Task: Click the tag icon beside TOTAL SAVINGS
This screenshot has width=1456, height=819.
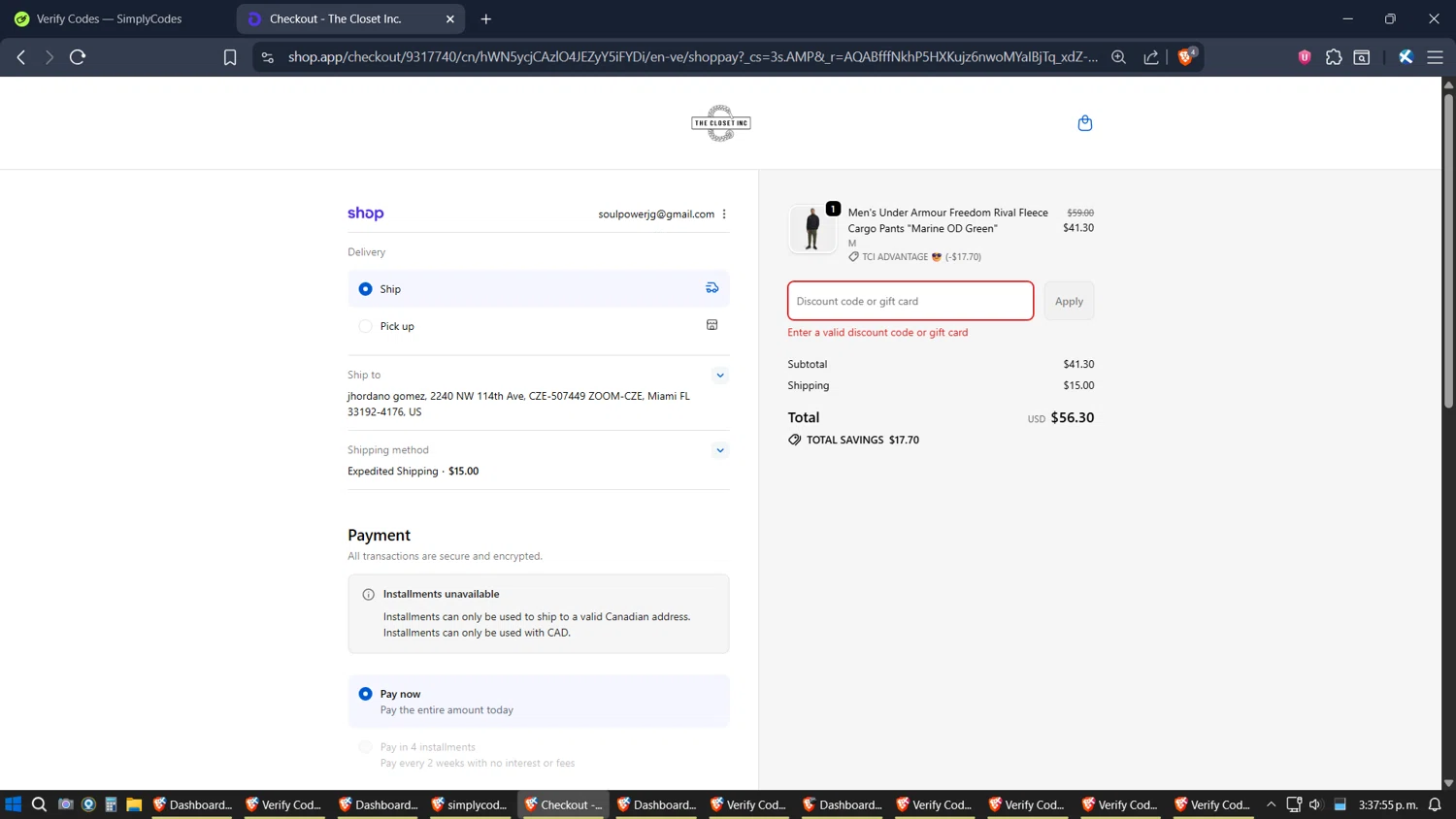Action: coord(795,440)
